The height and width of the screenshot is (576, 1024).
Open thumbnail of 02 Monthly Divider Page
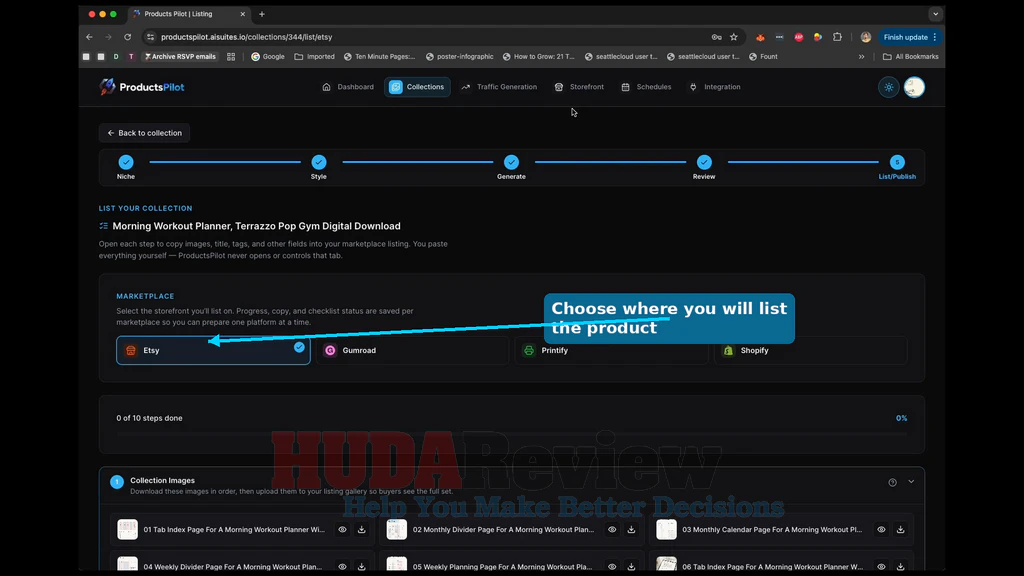tap(396, 530)
